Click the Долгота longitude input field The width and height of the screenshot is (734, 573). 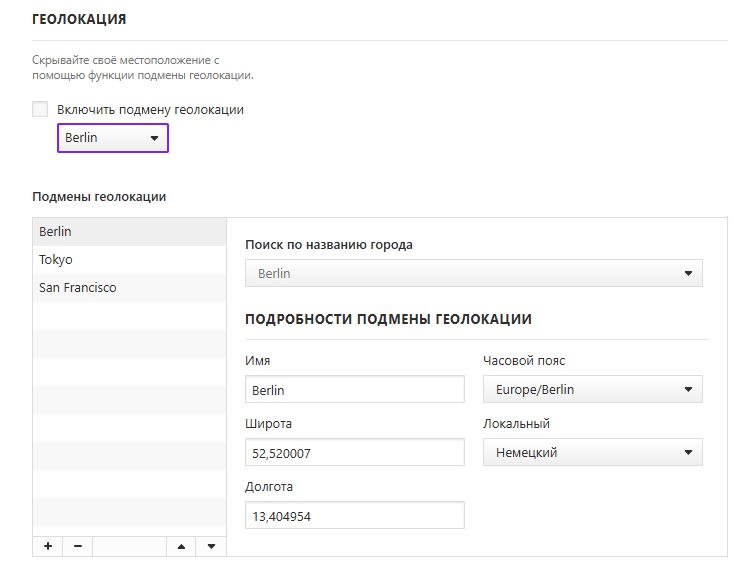coord(354,516)
